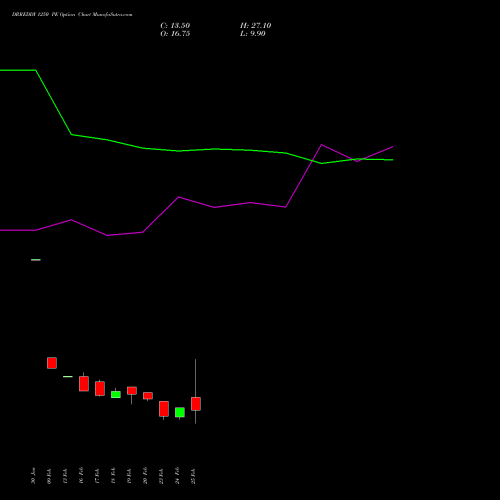Click the 30 Jan date axis label
The width and height of the screenshot is (500, 500).
tap(33, 476)
